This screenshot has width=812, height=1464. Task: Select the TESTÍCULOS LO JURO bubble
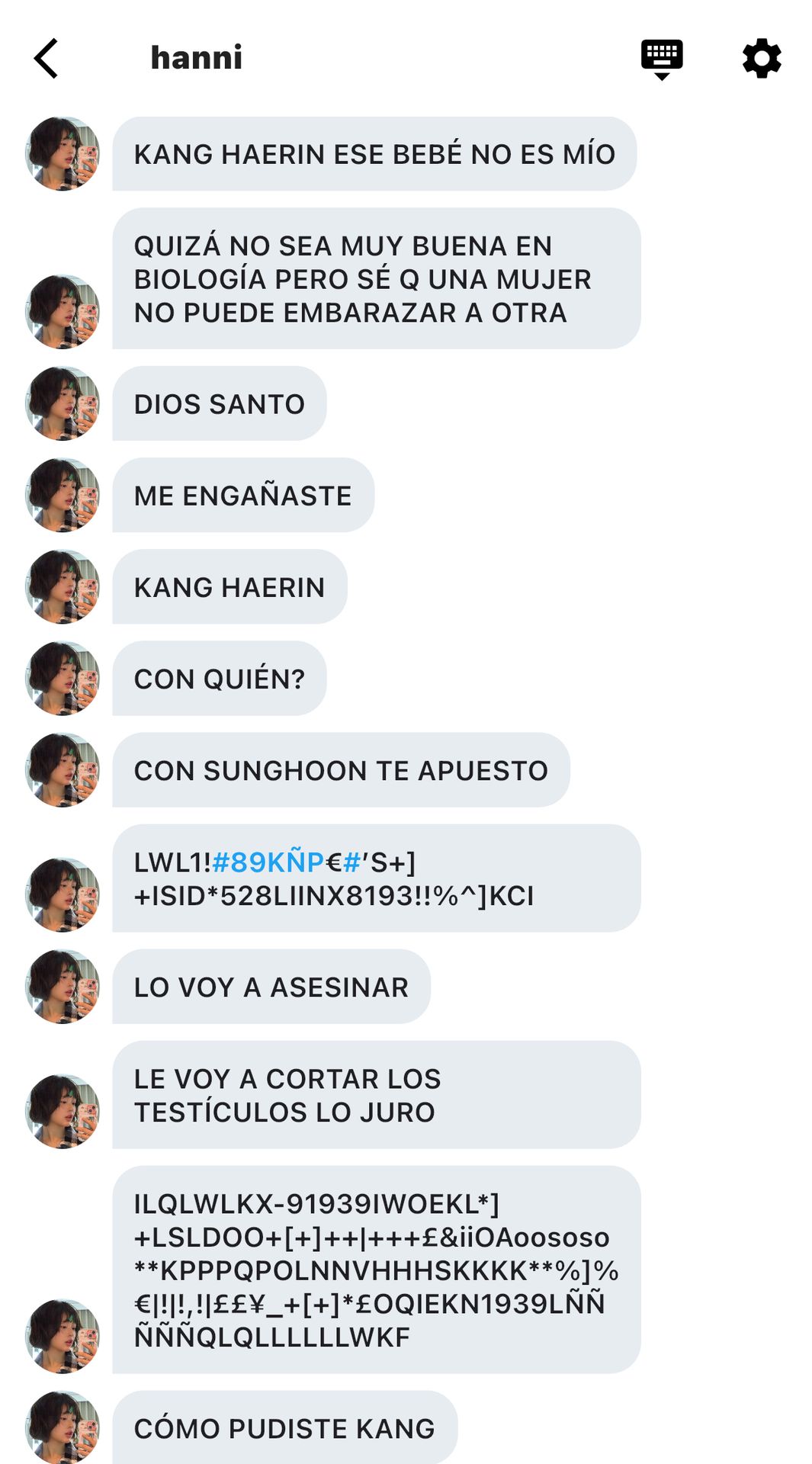[x=377, y=1095]
